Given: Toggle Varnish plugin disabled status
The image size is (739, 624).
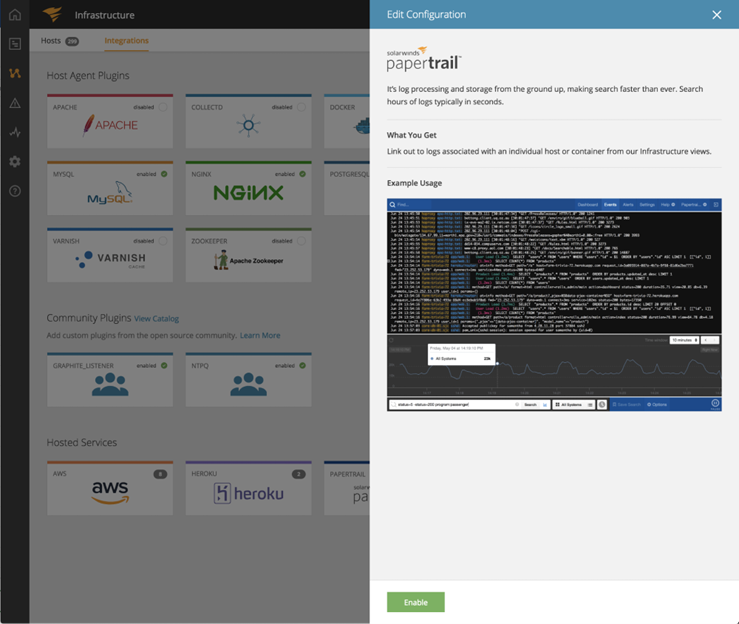Looking at the screenshot, I should (x=163, y=241).
